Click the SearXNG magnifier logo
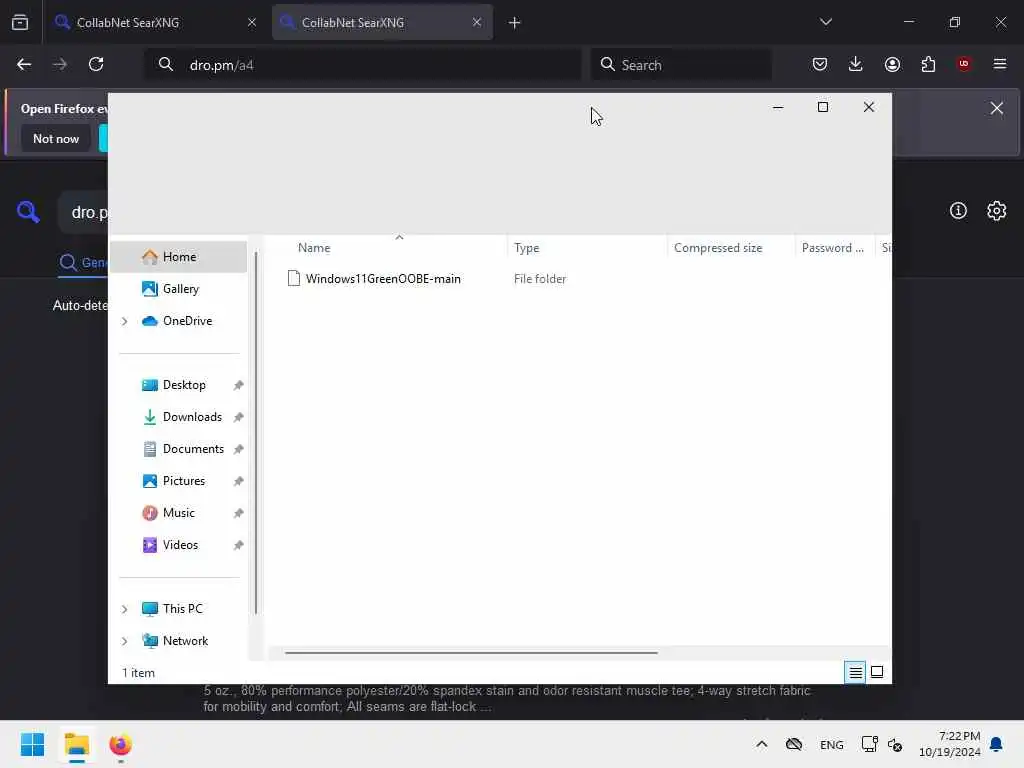 (x=28, y=212)
